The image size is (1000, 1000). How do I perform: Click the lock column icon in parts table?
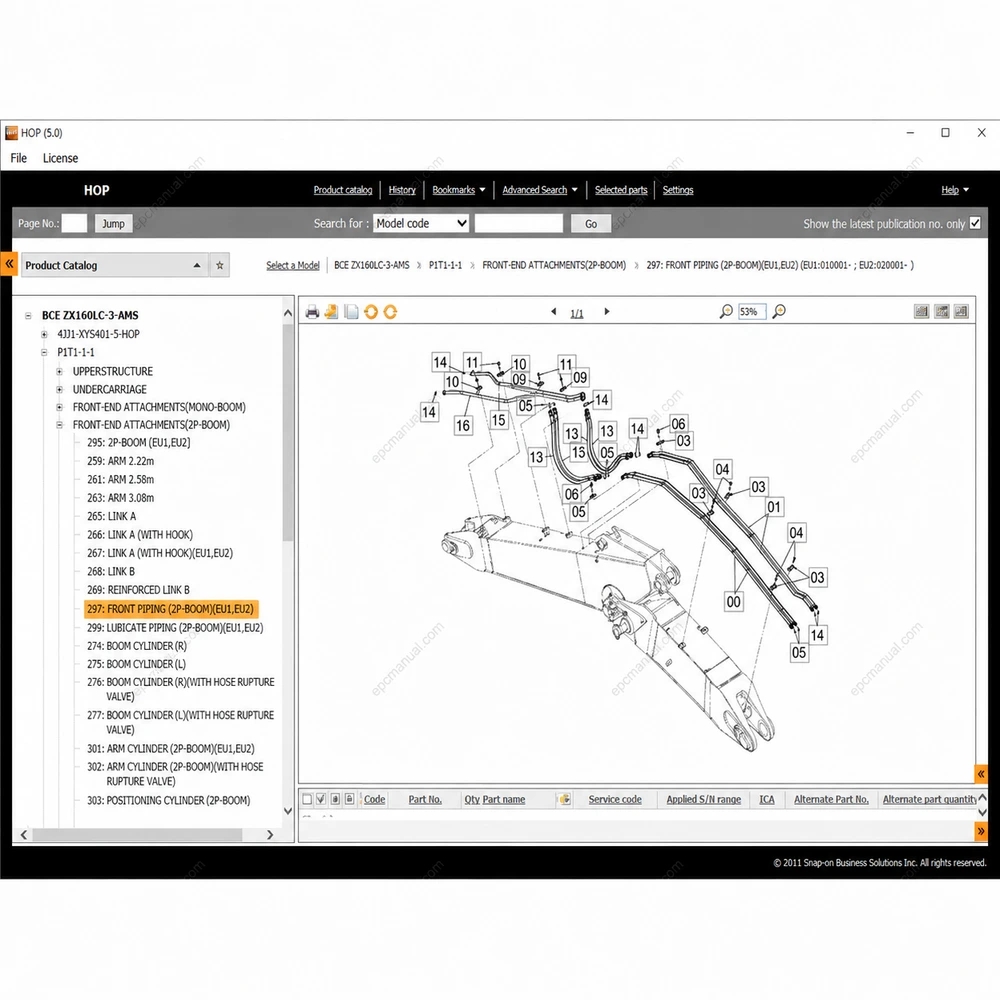tap(349, 799)
